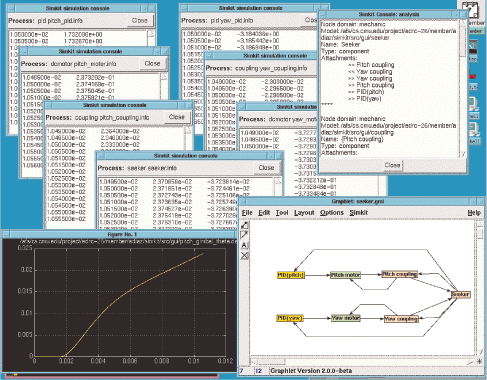Click the Graphlet canvas vertical scrollbar thumb

(480, 233)
